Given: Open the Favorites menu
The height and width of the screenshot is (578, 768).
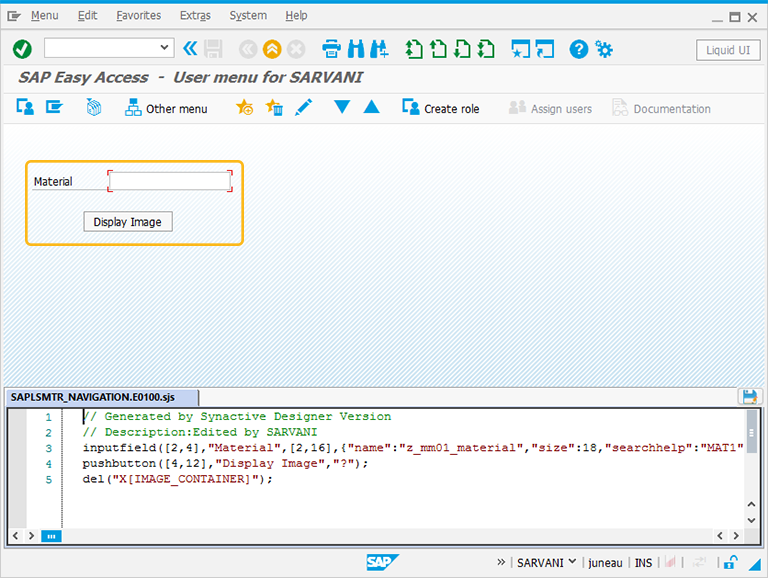Looking at the screenshot, I should tap(139, 16).
